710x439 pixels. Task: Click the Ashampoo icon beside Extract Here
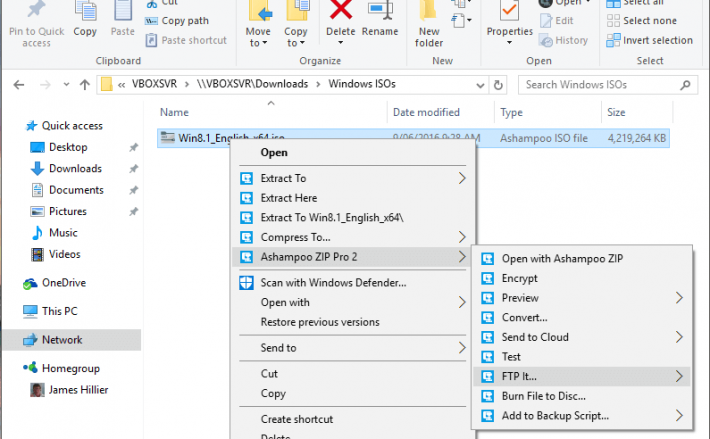coord(246,198)
